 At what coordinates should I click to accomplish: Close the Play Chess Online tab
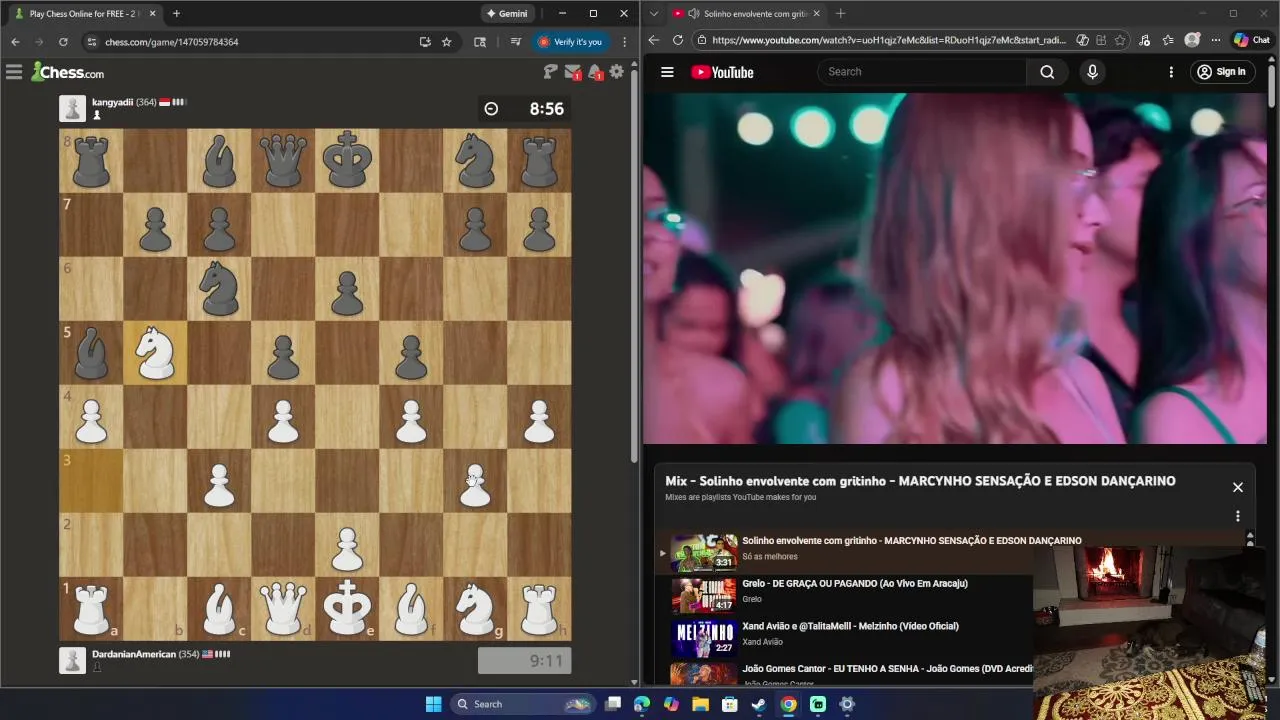pyautogui.click(x=153, y=14)
